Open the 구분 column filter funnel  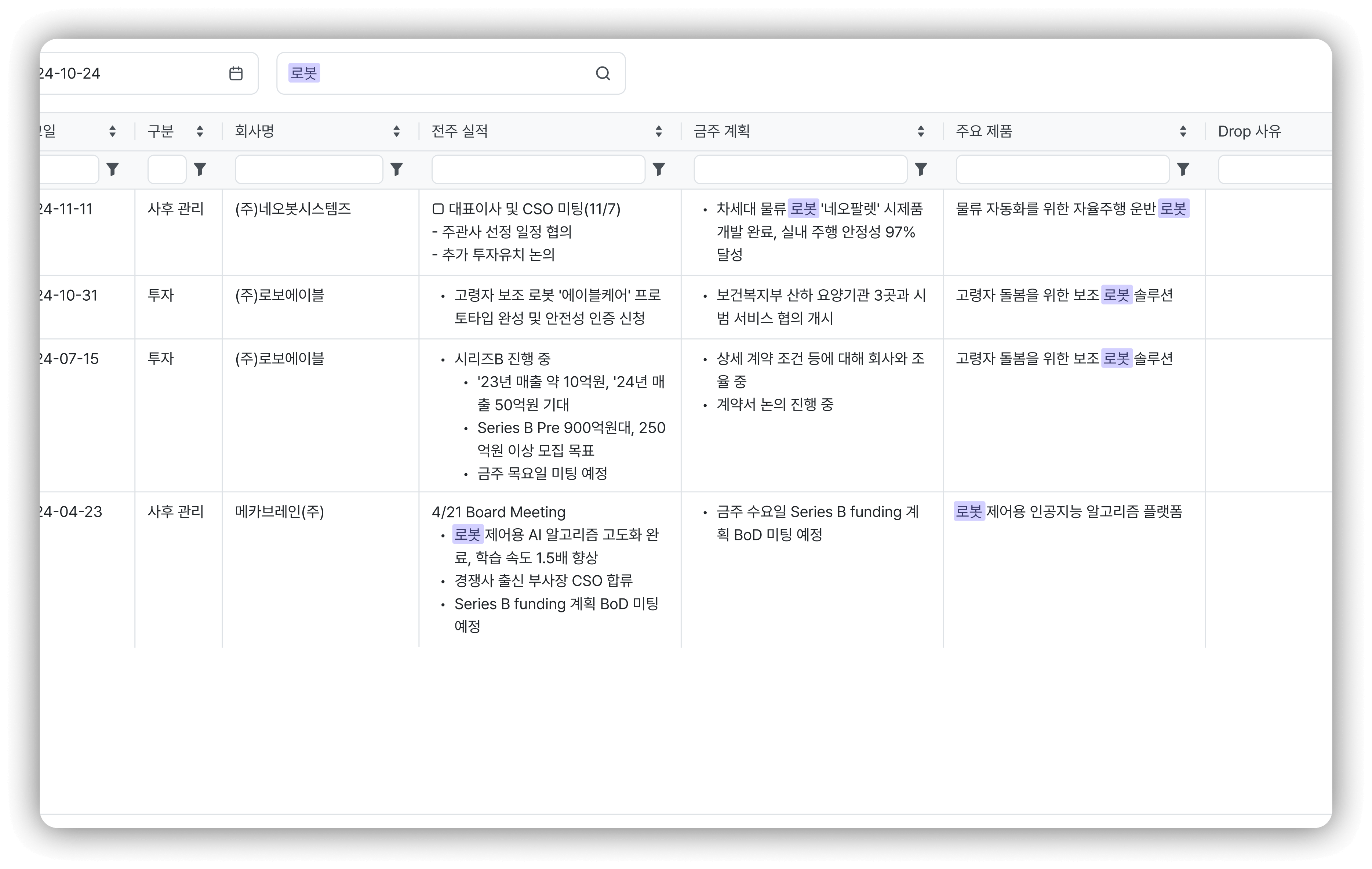200,169
